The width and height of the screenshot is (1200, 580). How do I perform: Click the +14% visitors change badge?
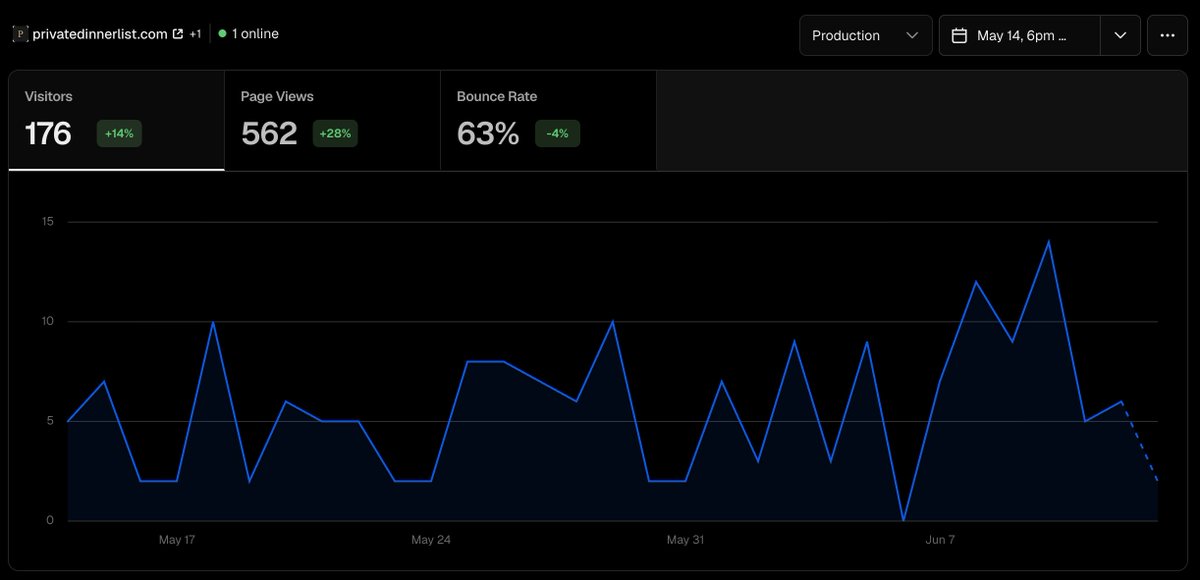tap(119, 133)
